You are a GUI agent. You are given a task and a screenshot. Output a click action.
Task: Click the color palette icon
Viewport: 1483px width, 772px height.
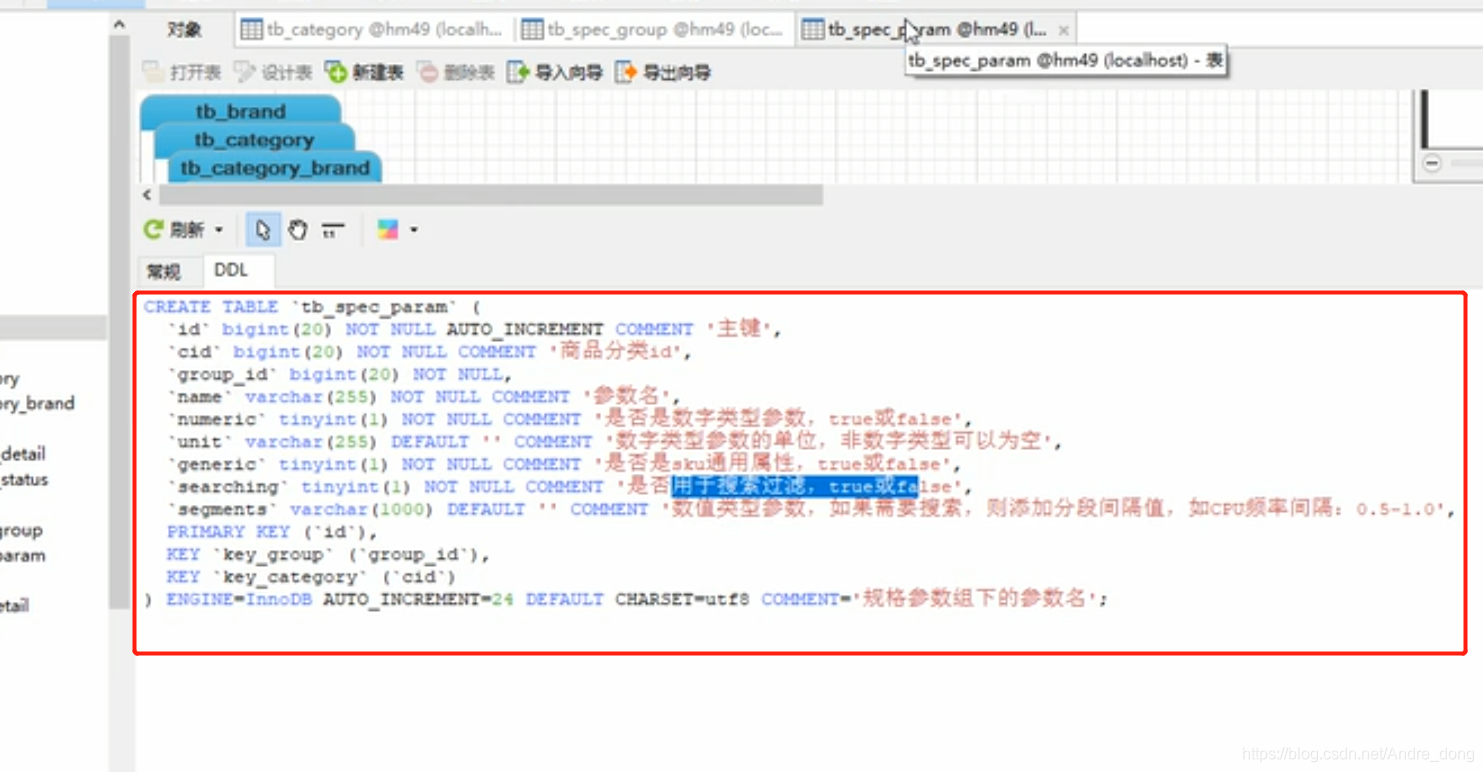[x=388, y=230]
